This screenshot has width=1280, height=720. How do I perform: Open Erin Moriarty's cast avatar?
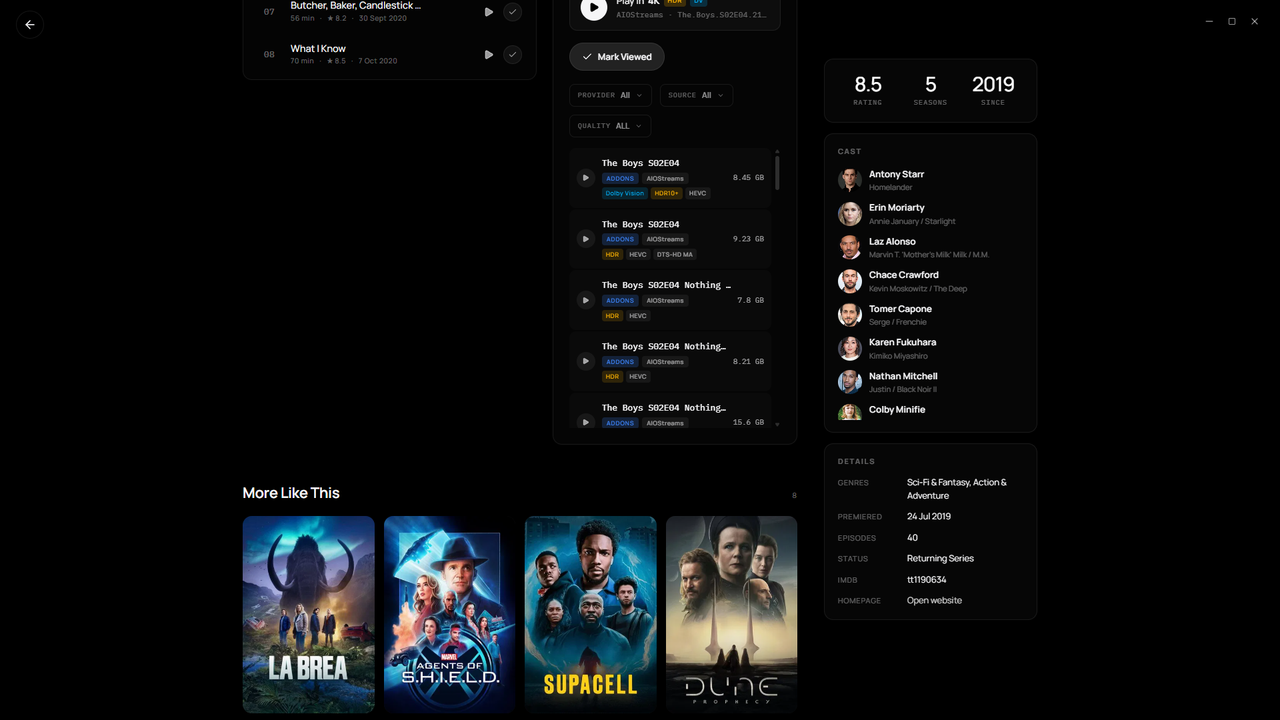850,214
